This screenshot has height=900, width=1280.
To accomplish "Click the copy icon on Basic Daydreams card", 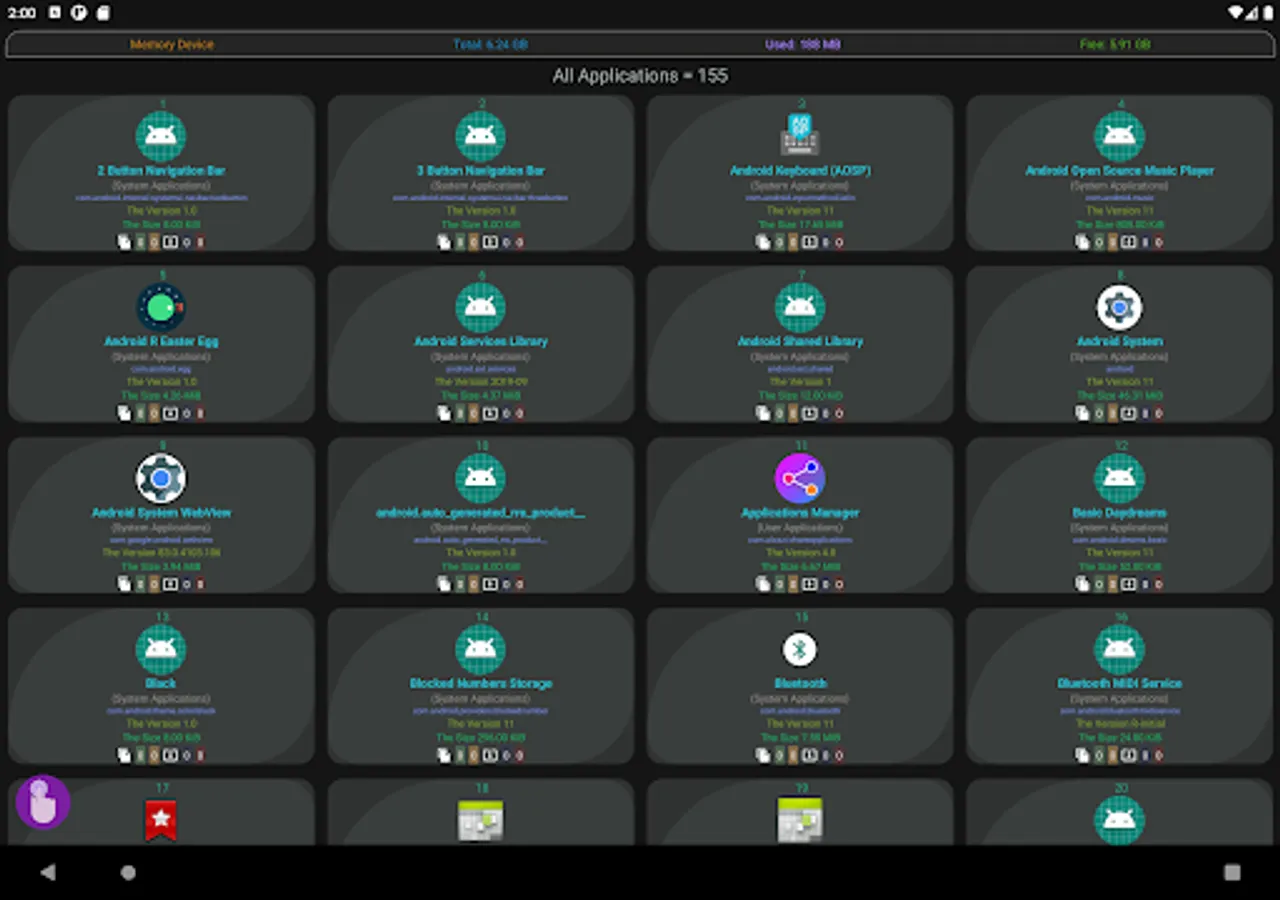I will pyautogui.click(x=1083, y=584).
